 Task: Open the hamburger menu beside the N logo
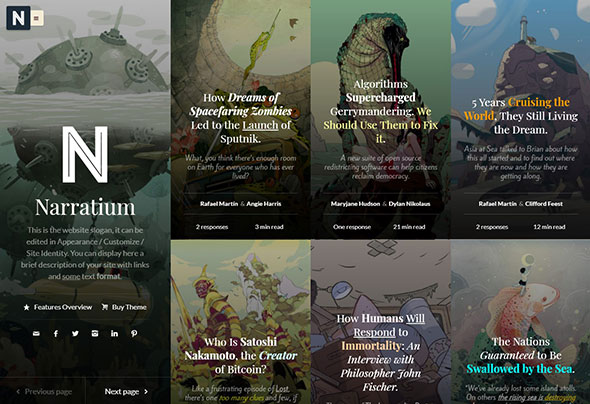[37, 18]
